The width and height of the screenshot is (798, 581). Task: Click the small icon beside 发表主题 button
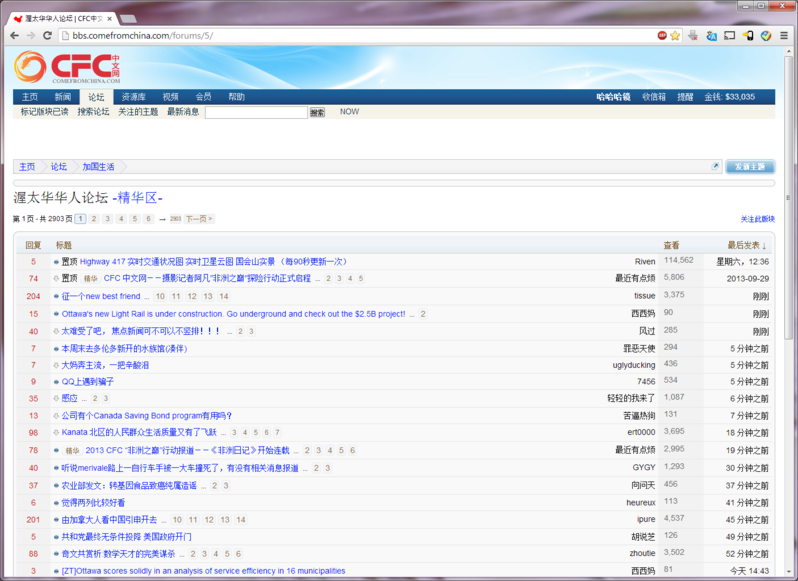[715, 167]
